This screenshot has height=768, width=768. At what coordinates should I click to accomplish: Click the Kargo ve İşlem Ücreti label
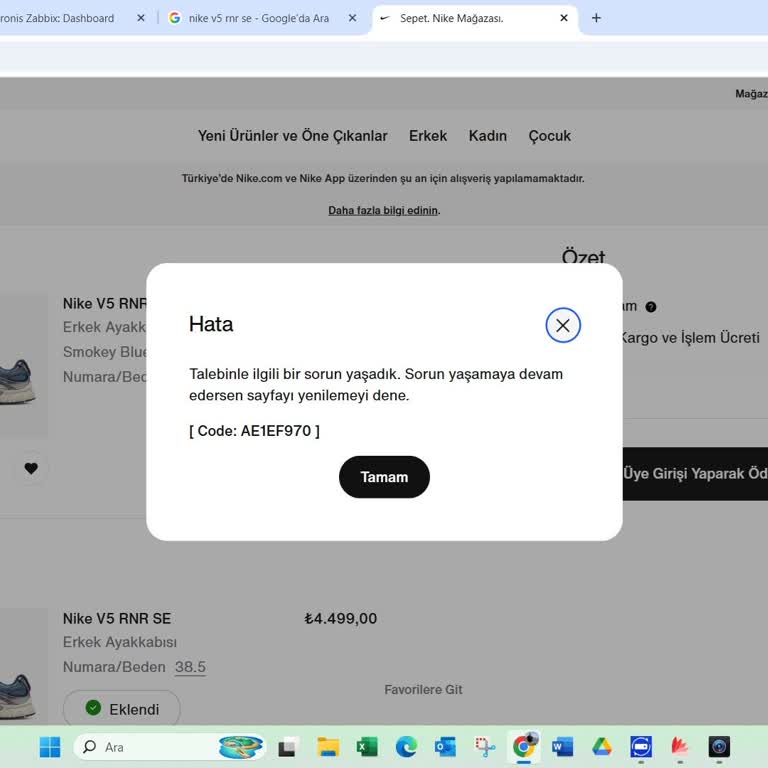point(690,337)
